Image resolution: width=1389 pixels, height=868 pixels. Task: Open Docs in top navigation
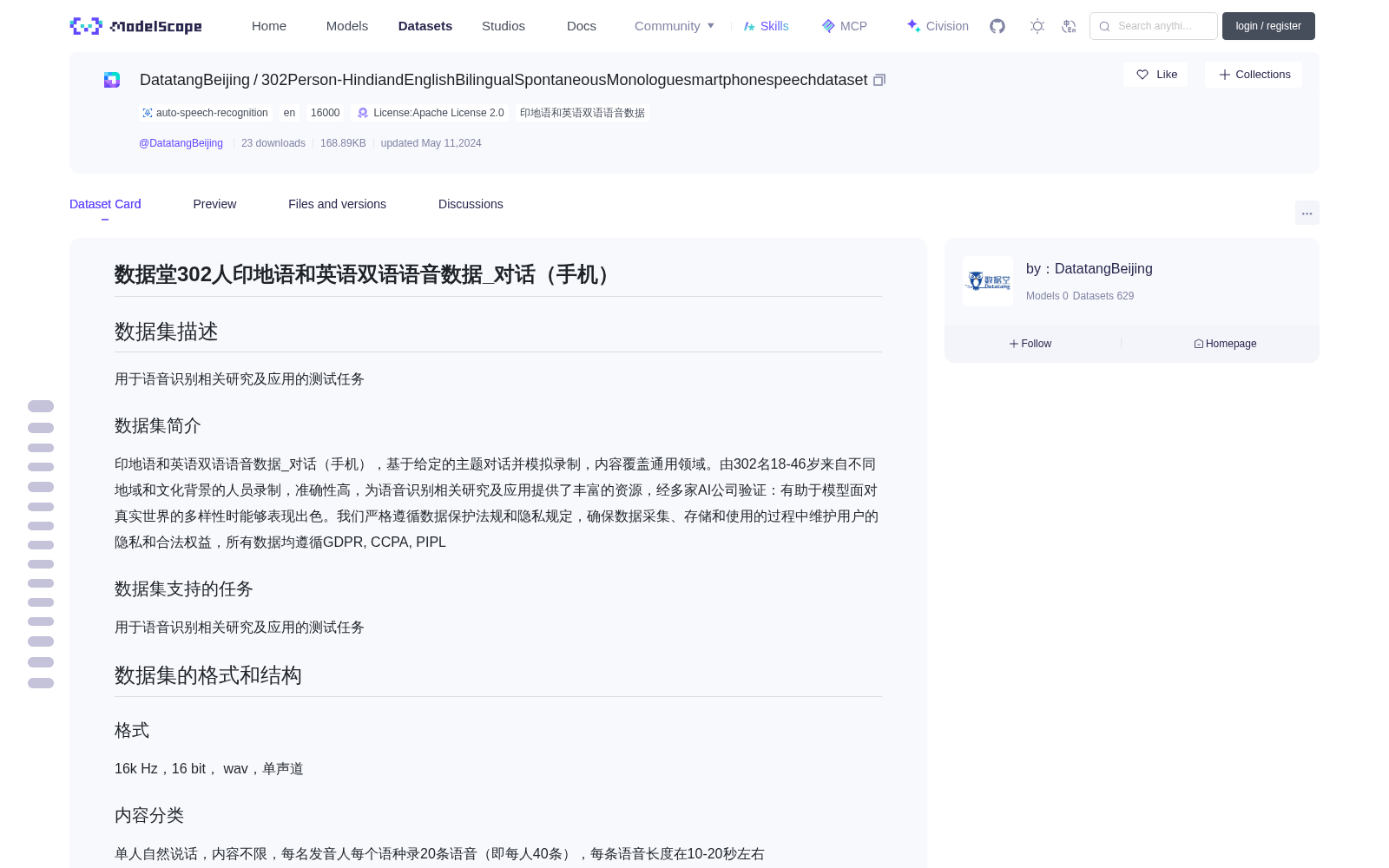pos(582,26)
